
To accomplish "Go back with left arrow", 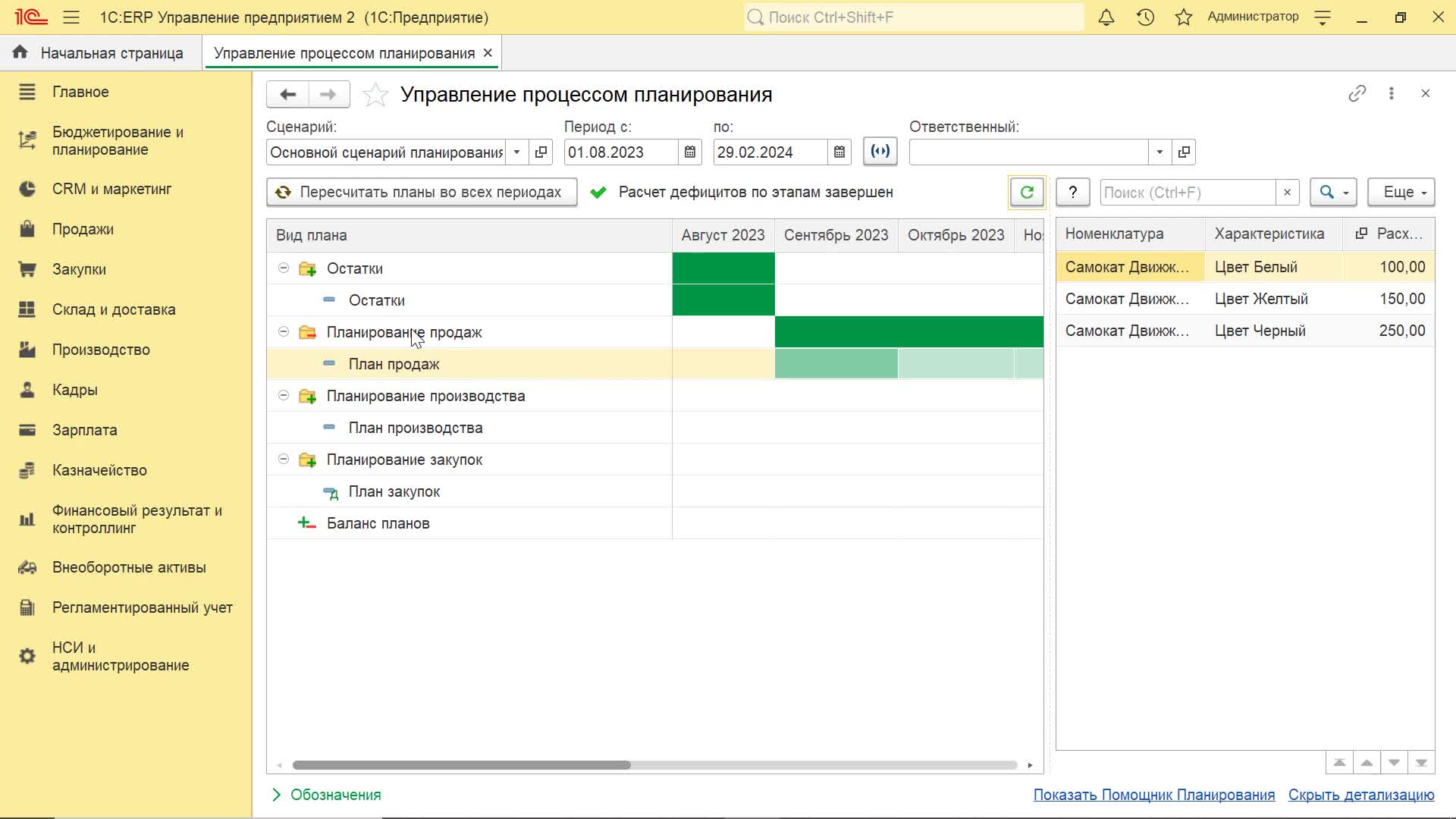I will [x=287, y=94].
